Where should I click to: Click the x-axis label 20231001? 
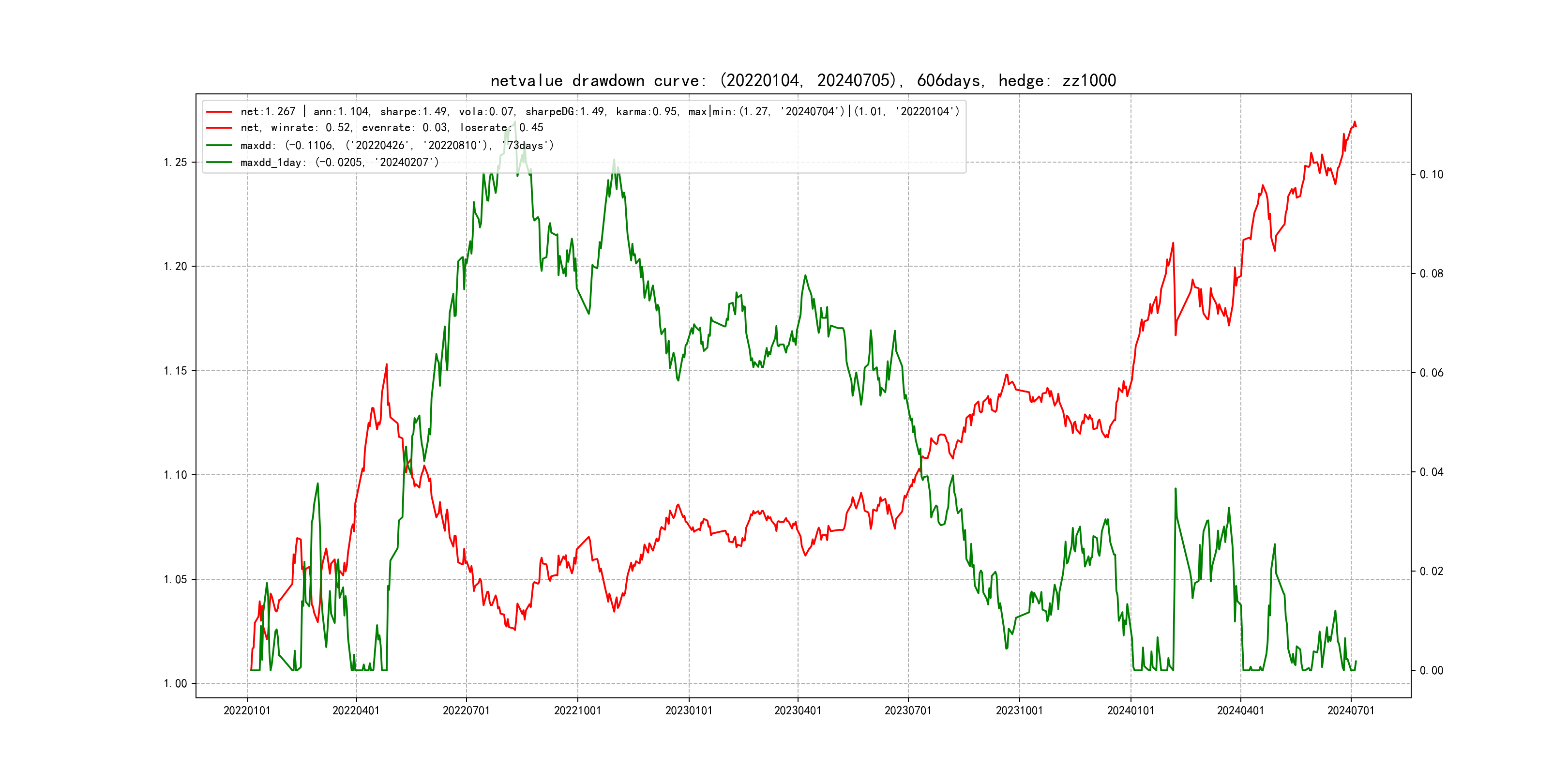1019,710
